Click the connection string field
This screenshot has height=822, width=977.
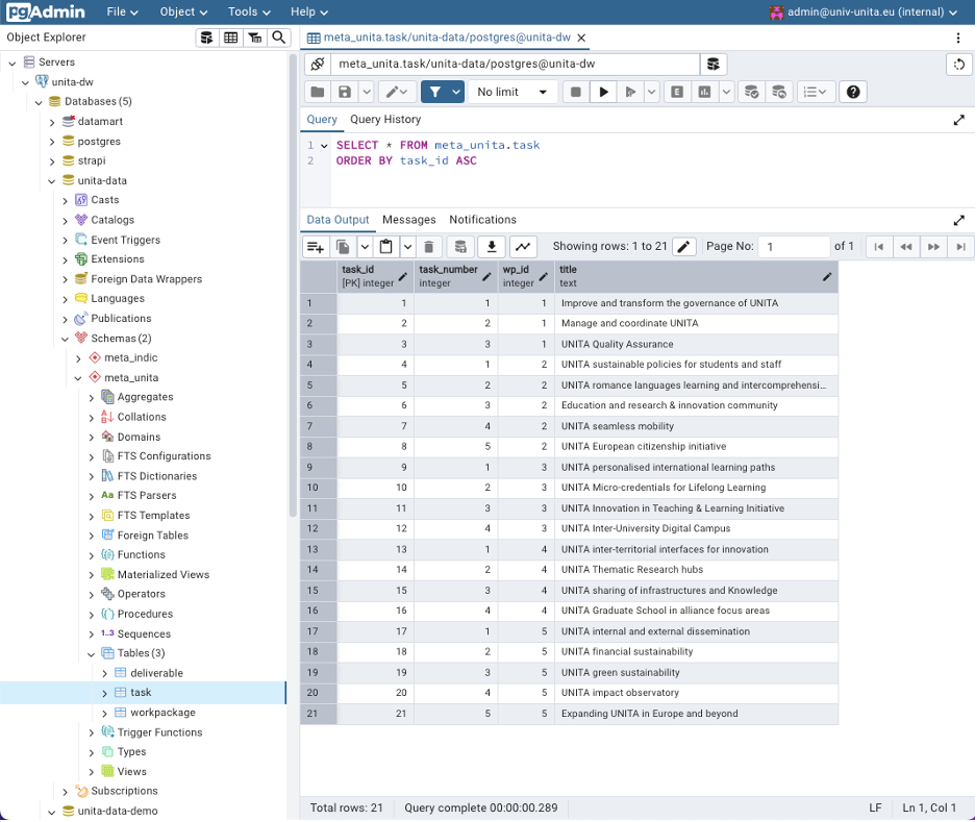[515, 64]
